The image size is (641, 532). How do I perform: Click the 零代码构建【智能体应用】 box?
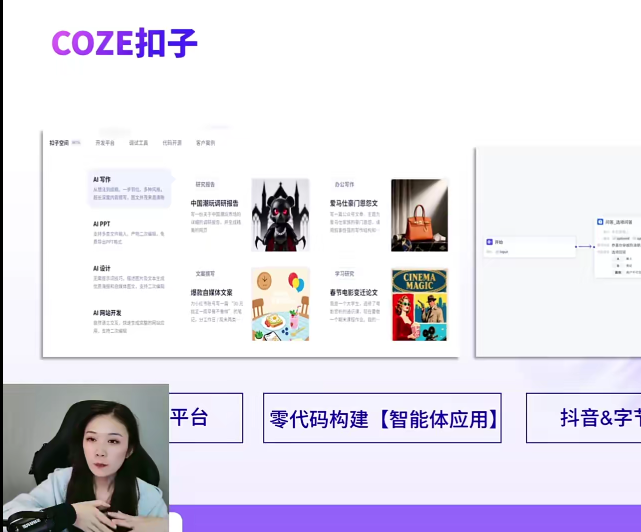(x=382, y=418)
